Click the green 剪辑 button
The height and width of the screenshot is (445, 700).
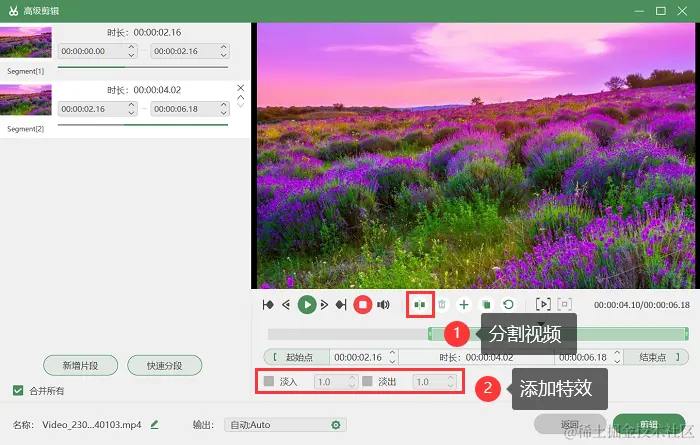click(x=649, y=424)
